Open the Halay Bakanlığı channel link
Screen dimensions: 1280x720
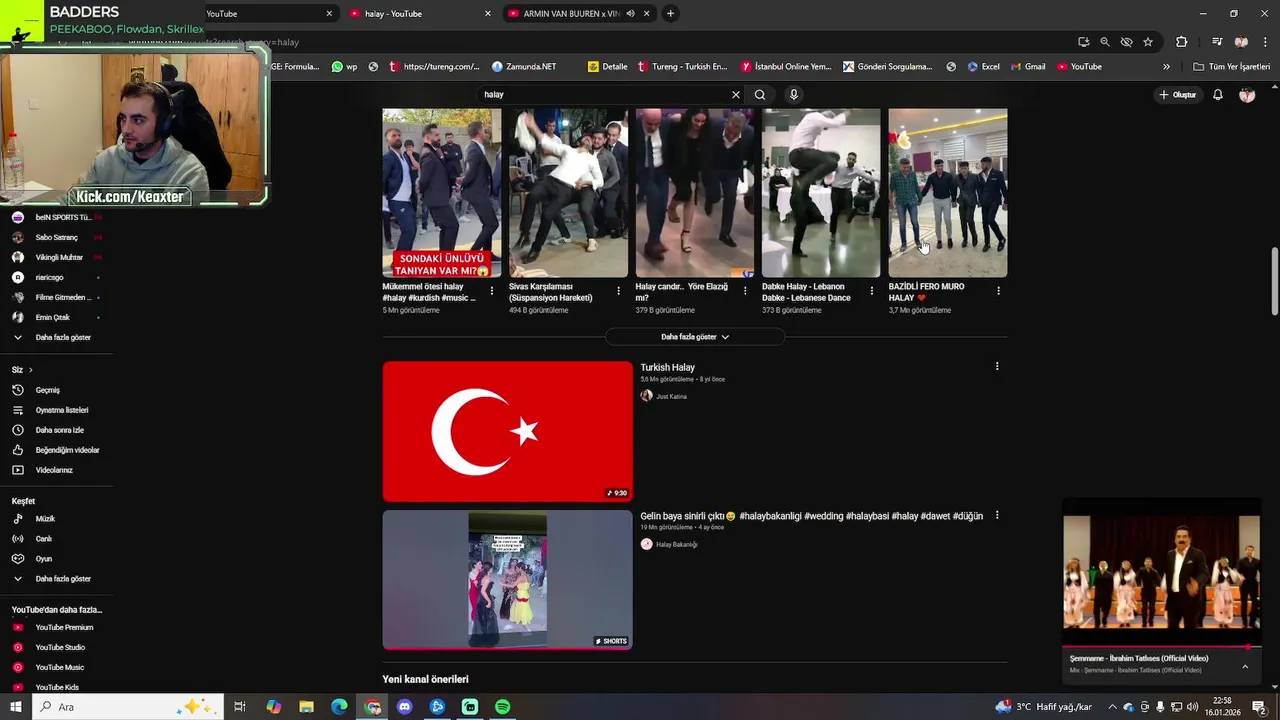pos(676,545)
